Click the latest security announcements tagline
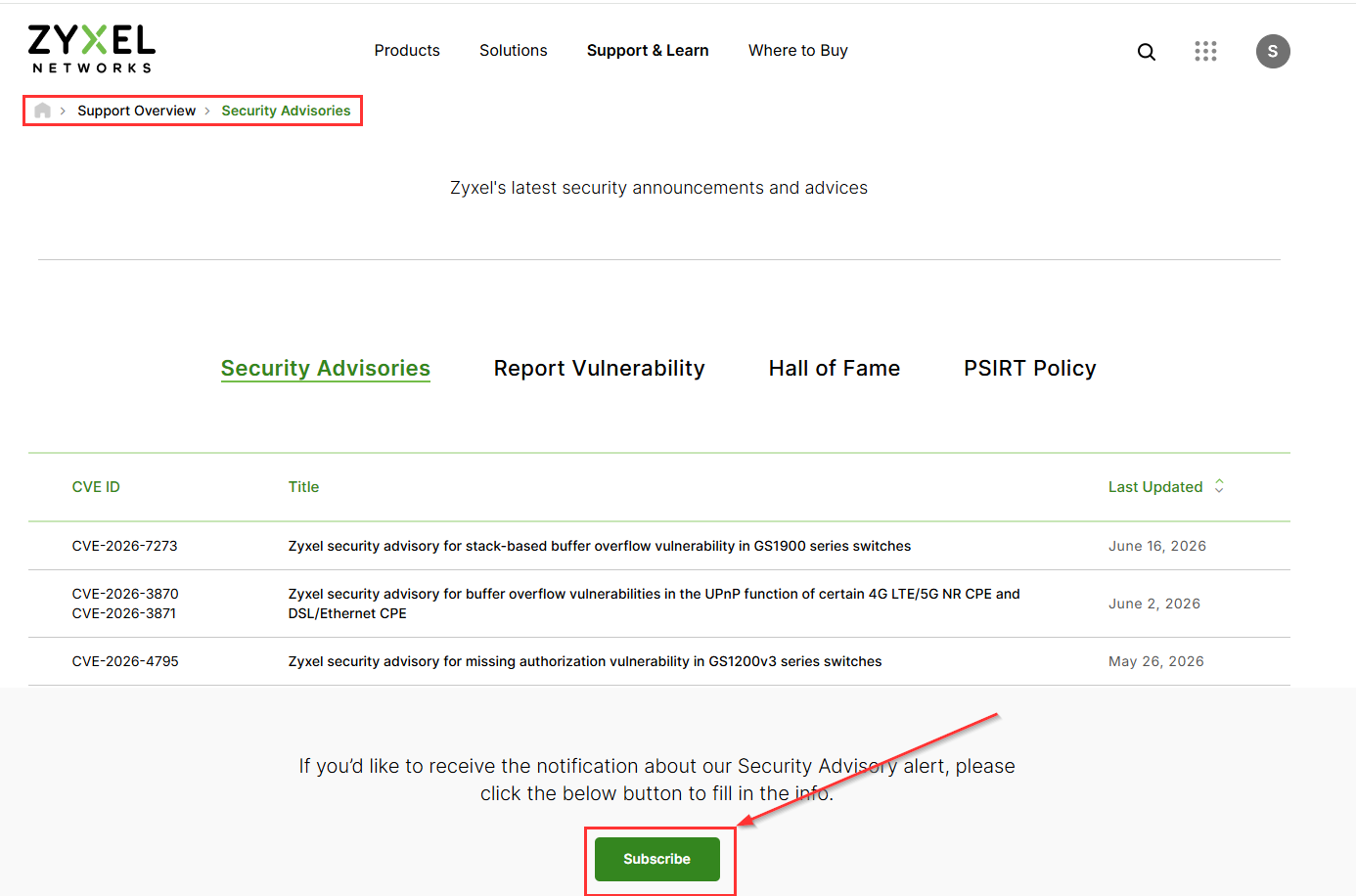This screenshot has height=896, width=1356. click(x=658, y=188)
